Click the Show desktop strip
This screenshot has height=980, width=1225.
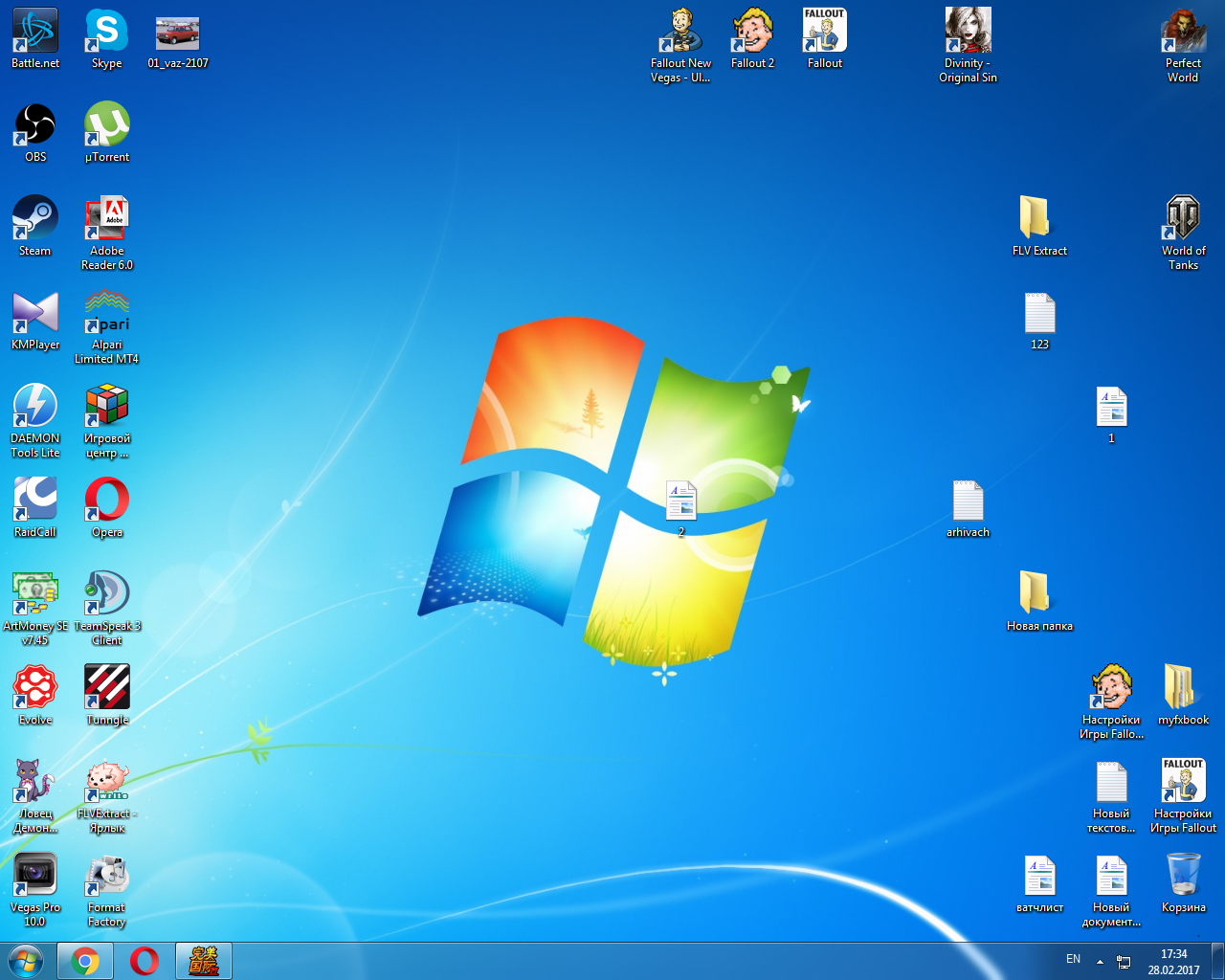point(1218,961)
